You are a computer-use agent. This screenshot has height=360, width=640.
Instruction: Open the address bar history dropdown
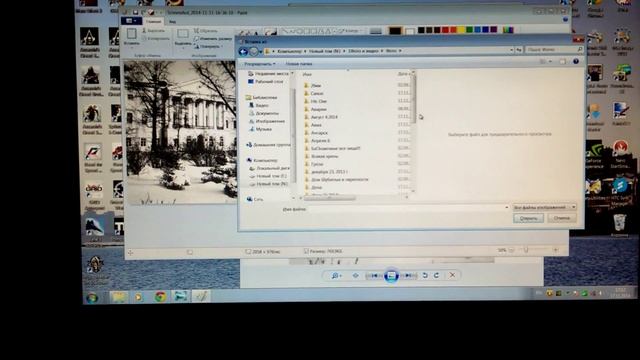(x=511, y=50)
